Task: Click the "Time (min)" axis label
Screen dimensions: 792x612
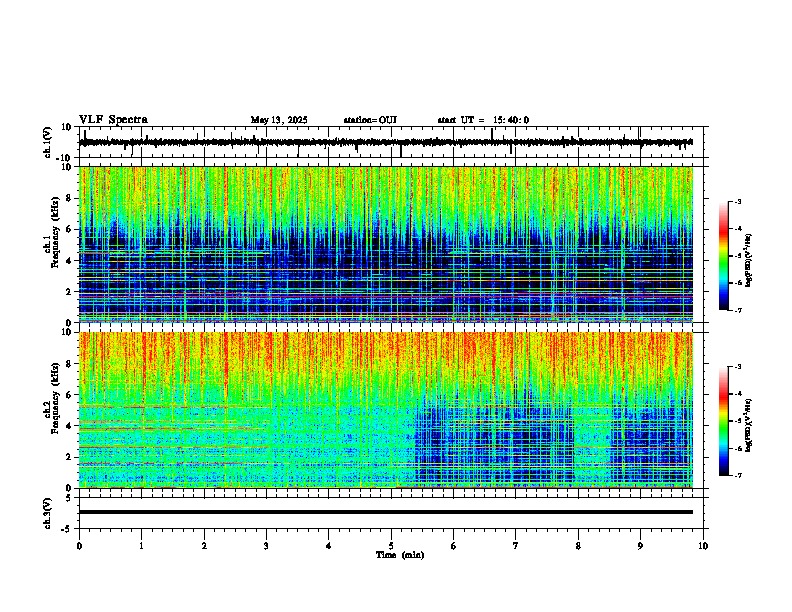Action: click(400, 555)
